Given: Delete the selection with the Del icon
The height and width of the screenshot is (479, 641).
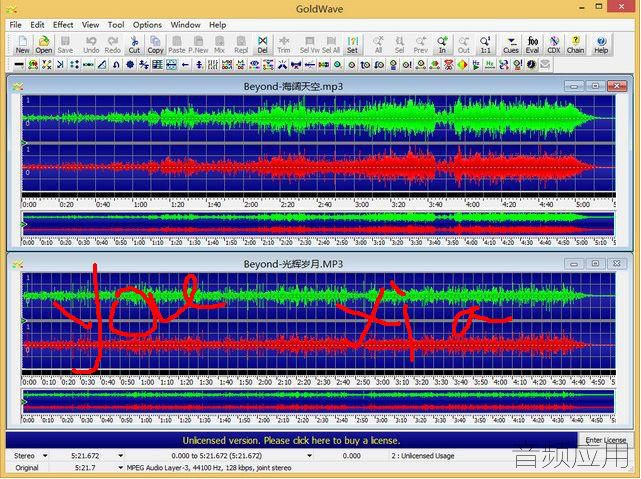Looking at the screenshot, I should [x=262, y=45].
